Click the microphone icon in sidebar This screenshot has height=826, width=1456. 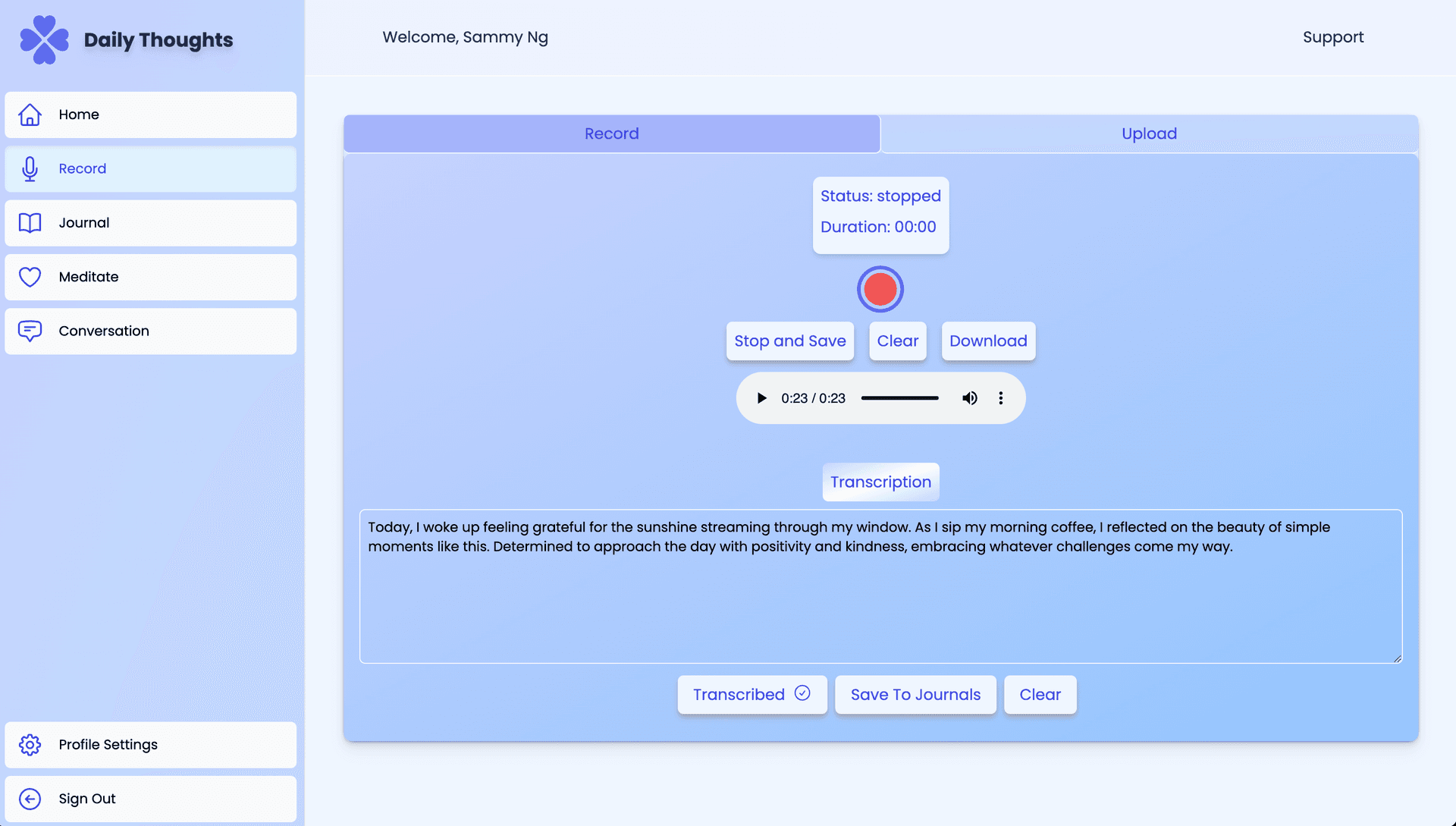tap(30, 168)
